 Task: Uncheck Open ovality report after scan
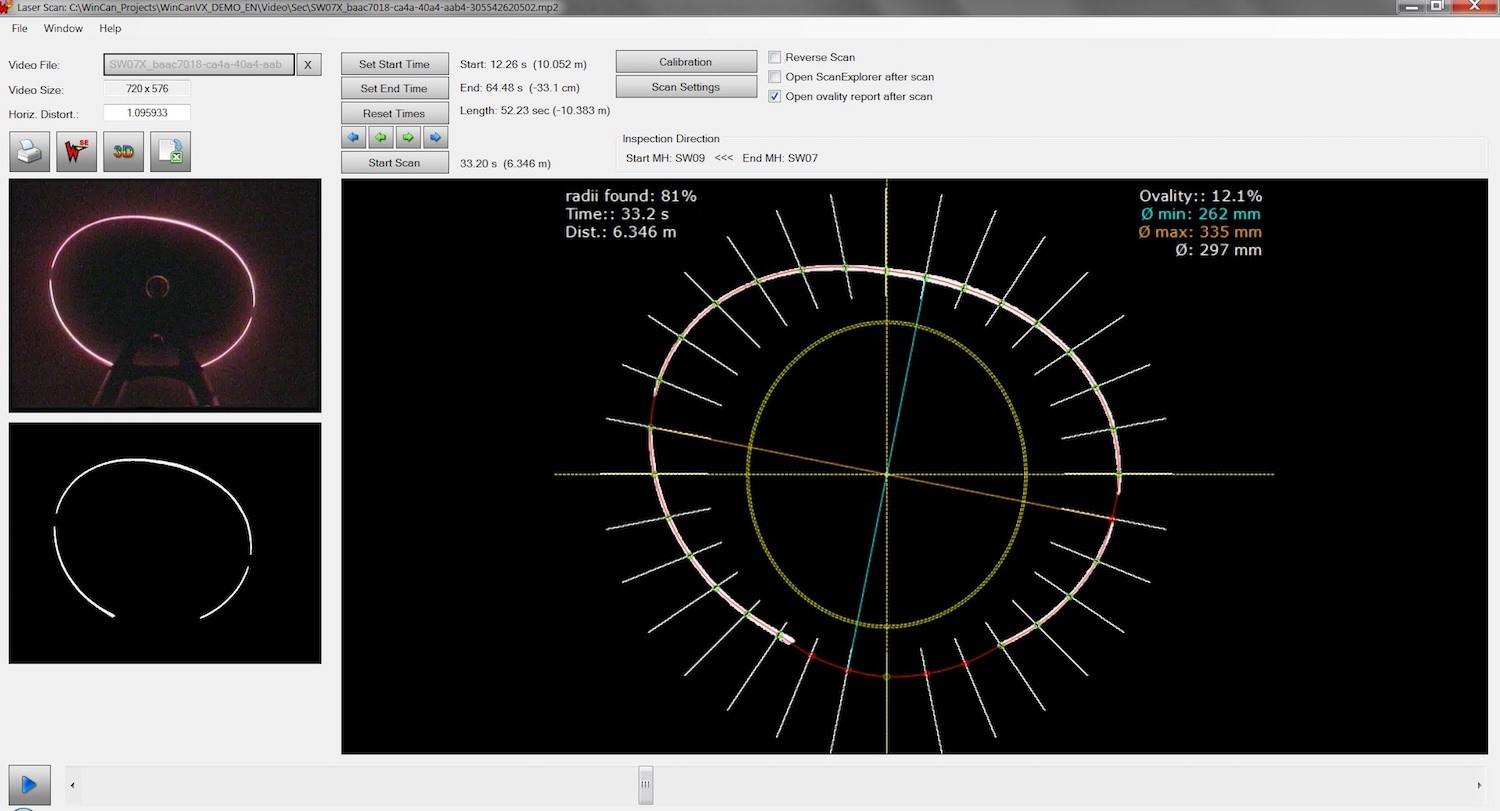pyautogui.click(x=775, y=97)
